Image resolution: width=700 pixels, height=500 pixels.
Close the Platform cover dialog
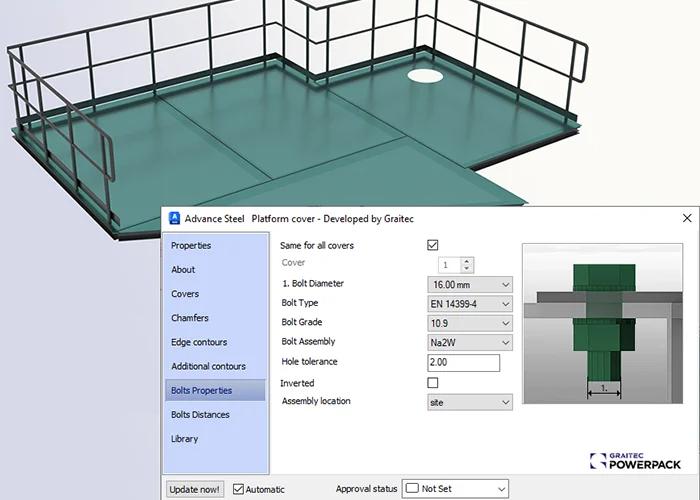coord(687,218)
